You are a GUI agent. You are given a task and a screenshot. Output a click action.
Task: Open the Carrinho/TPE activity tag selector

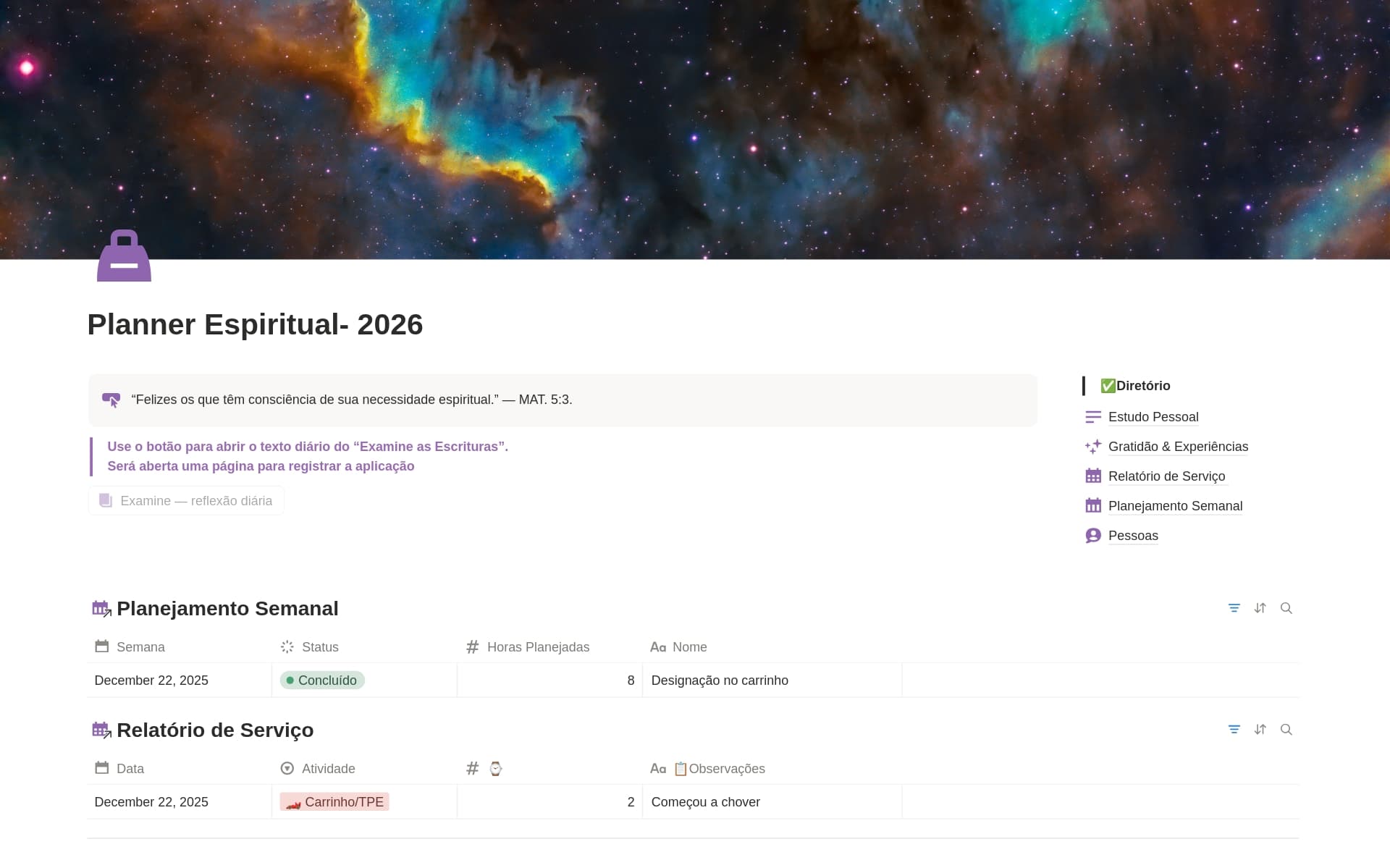[x=334, y=802]
